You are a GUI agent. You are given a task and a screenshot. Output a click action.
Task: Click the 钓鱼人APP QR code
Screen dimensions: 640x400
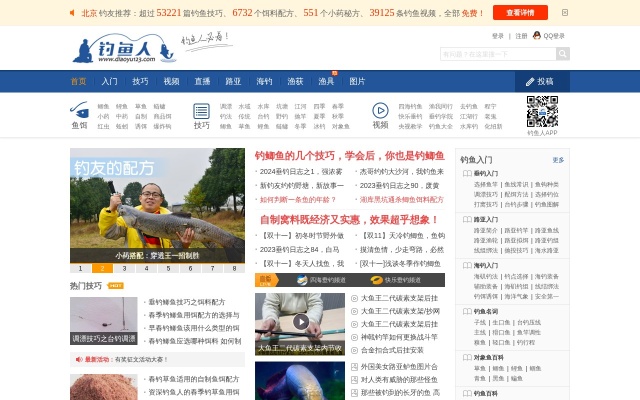point(542,111)
